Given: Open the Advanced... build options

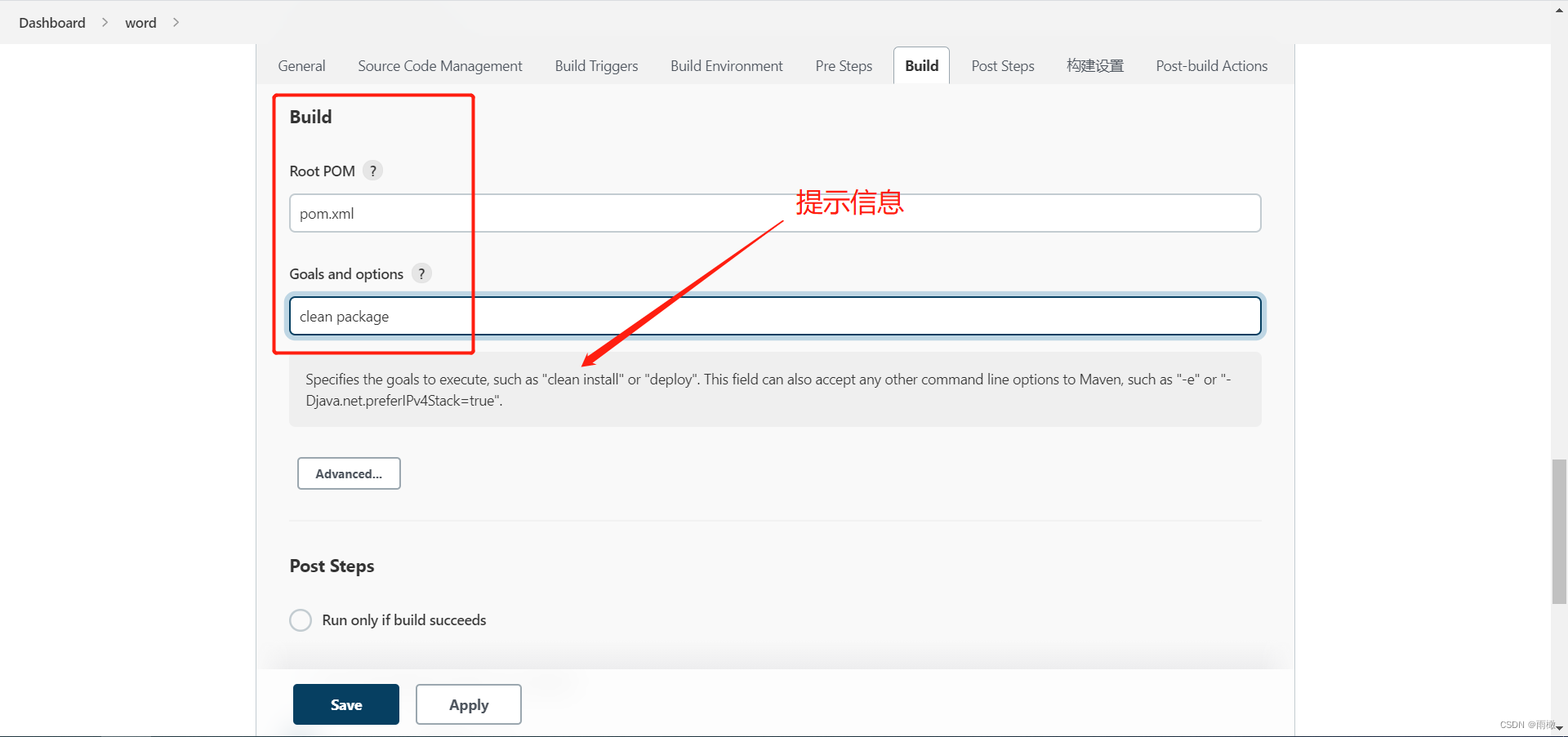Looking at the screenshot, I should tap(349, 473).
